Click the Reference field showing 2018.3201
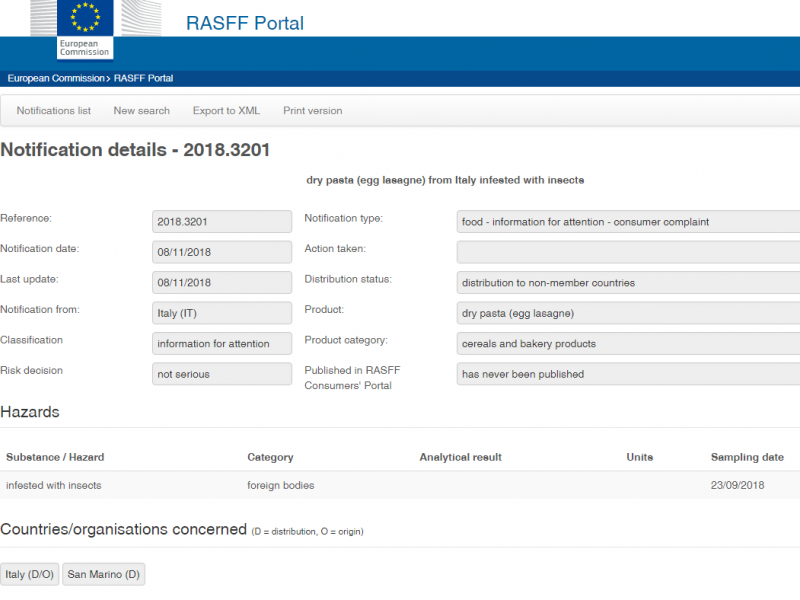 click(x=222, y=221)
